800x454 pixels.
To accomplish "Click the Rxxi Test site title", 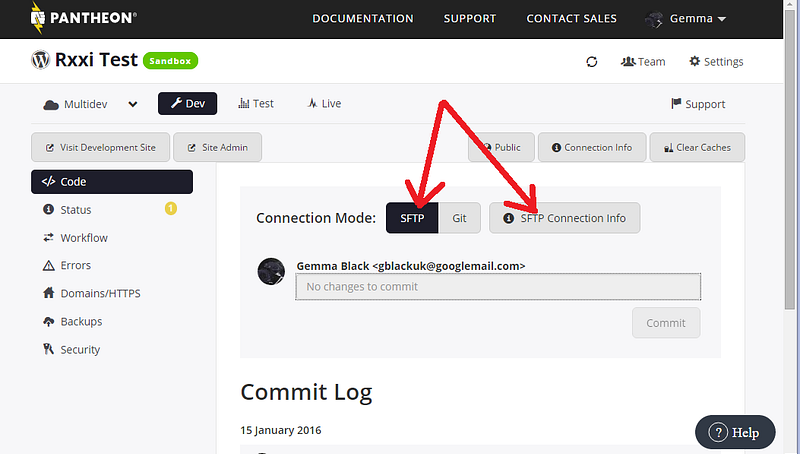I will tap(96, 60).
